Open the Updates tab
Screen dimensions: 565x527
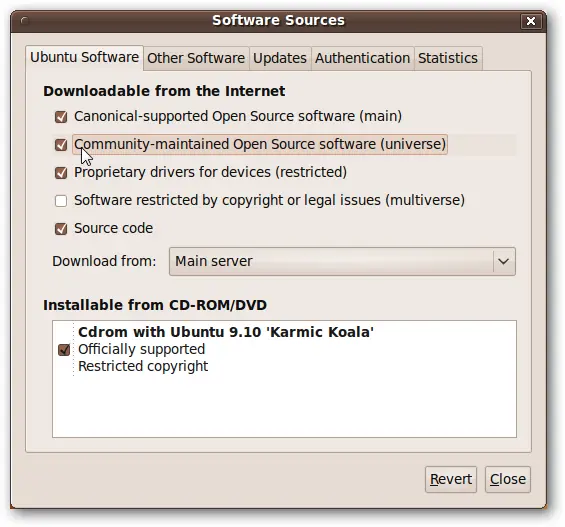[x=280, y=58]
